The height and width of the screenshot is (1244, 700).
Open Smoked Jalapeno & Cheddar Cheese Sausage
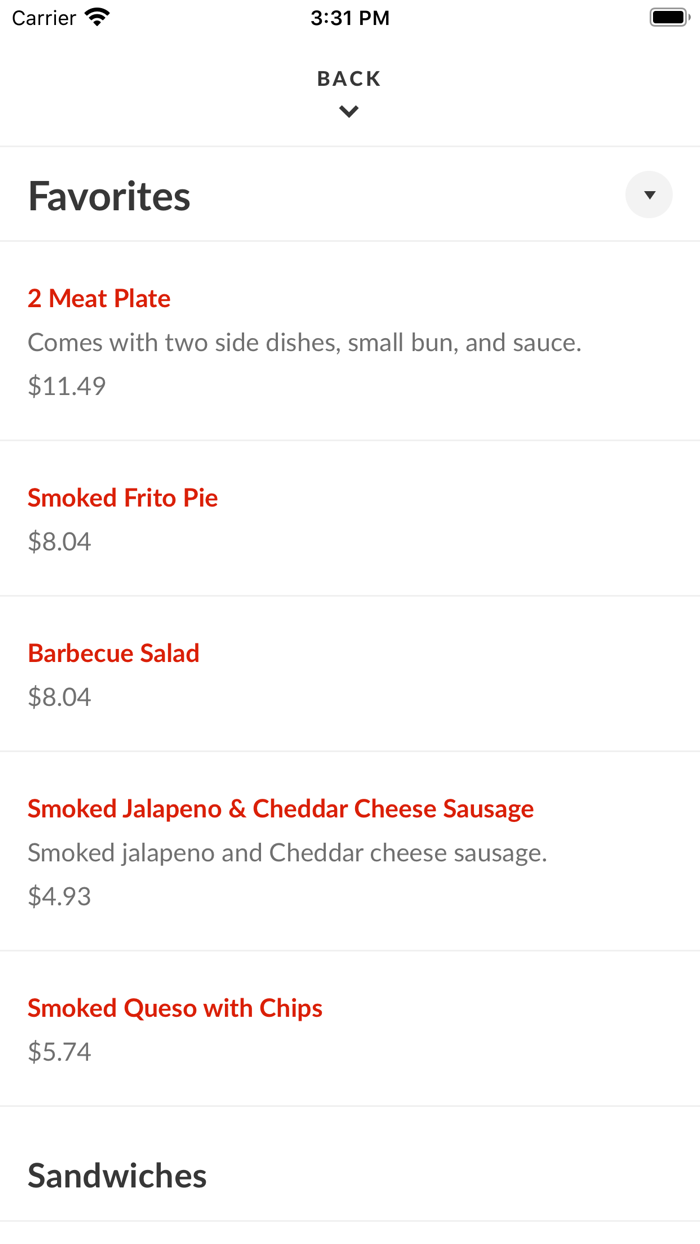coord(280,808)
